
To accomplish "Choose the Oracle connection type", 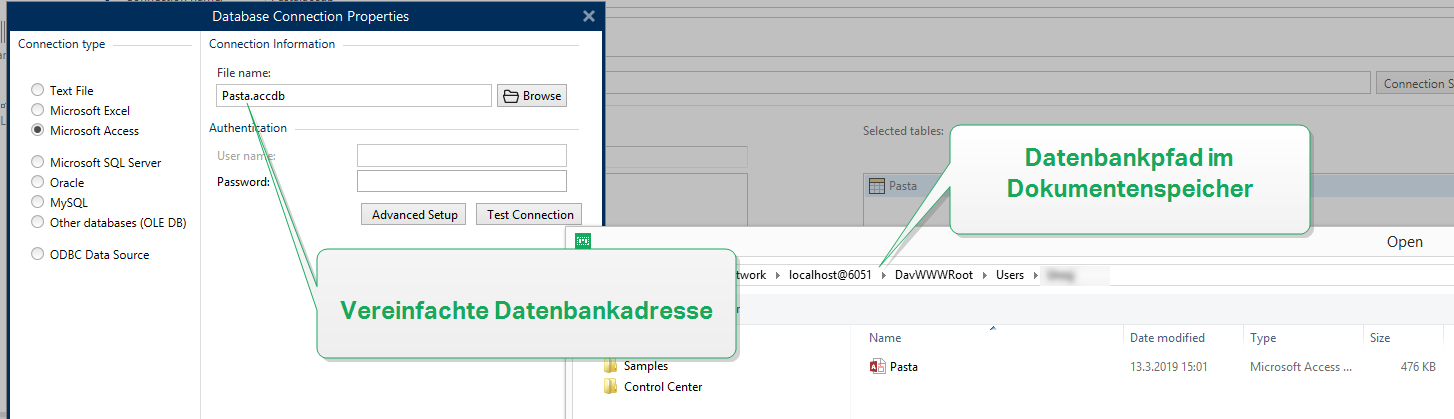I will [38, 182].
